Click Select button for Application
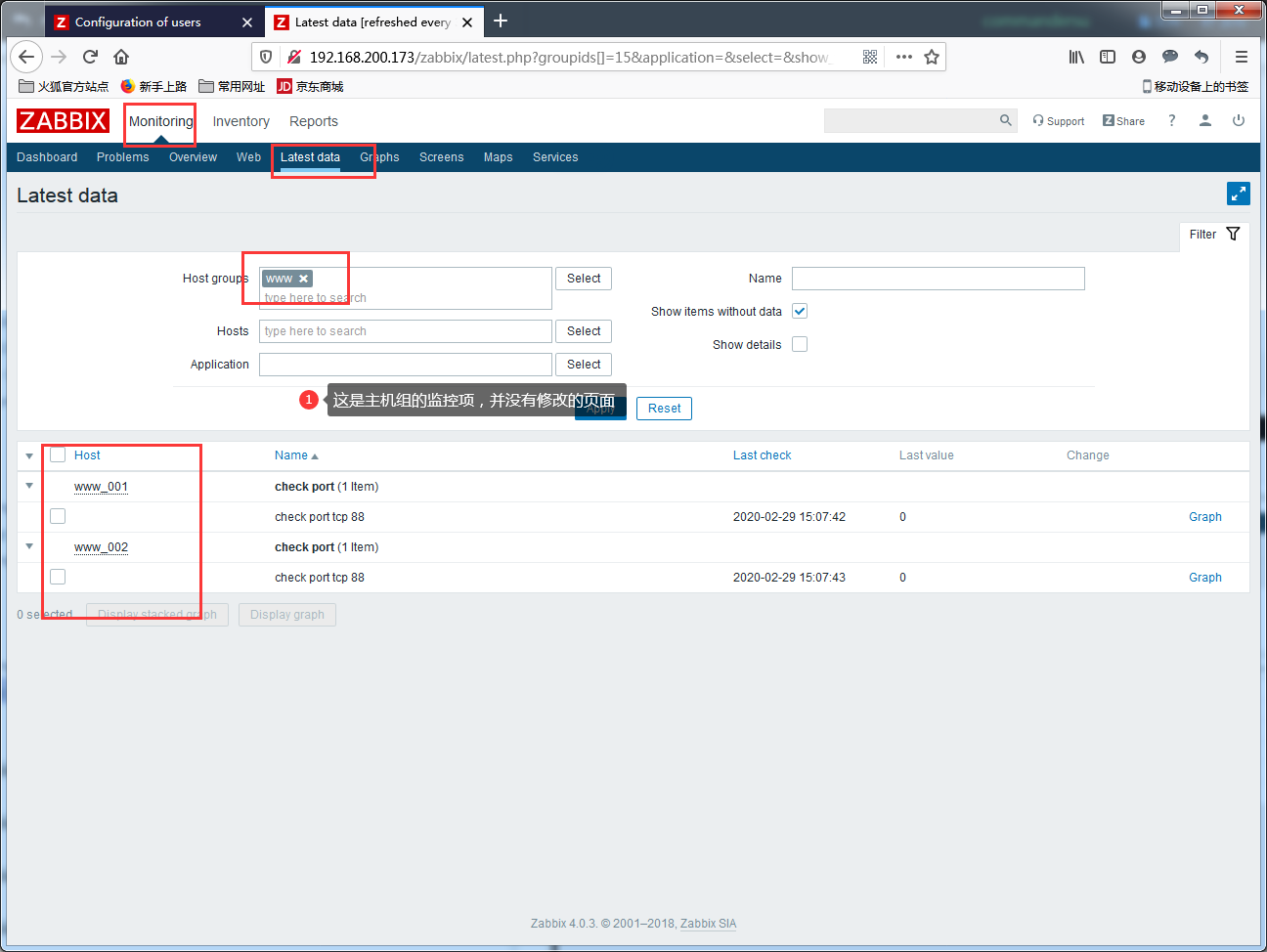Viewport: 1267px width, 952px height. [584, 365]
